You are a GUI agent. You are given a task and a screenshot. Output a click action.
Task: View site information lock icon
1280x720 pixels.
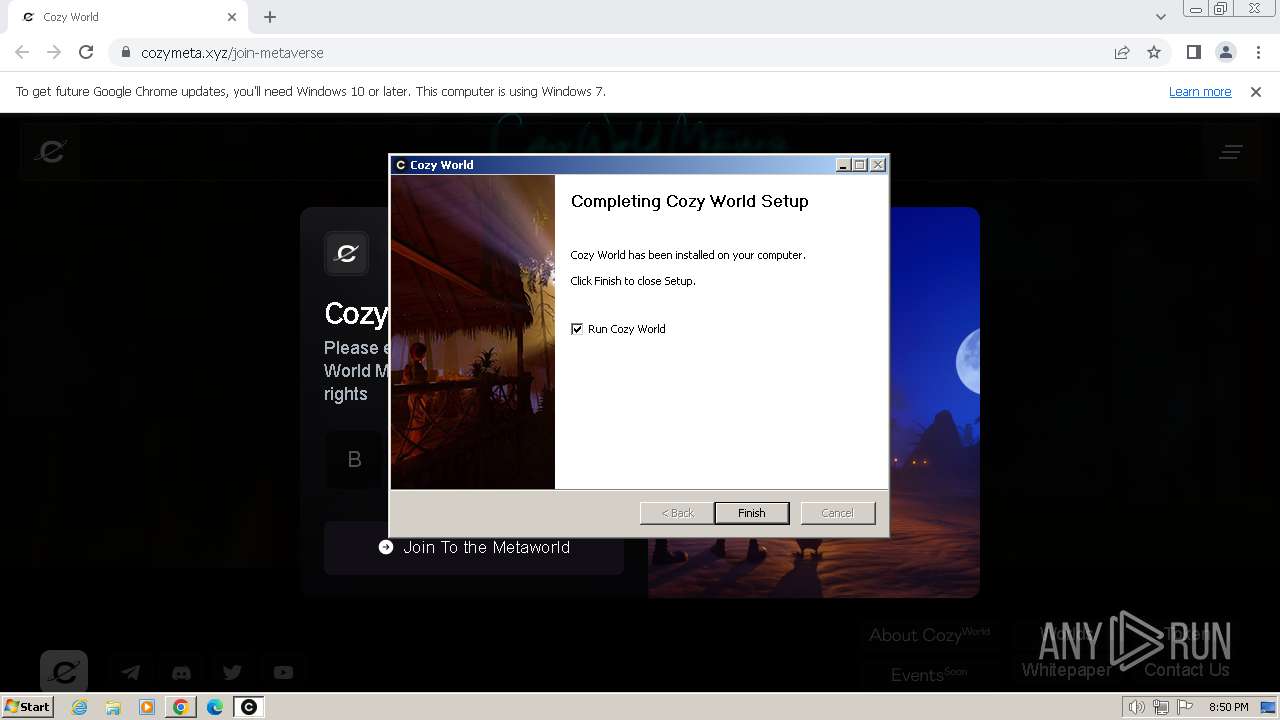125,52
